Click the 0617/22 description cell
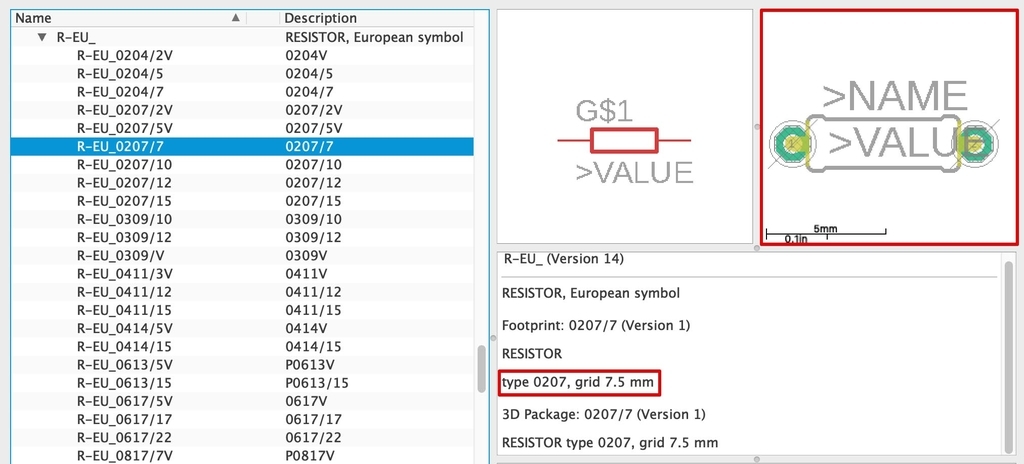The width and height of the screenshot is (1024, 464). tap(313, 437)
